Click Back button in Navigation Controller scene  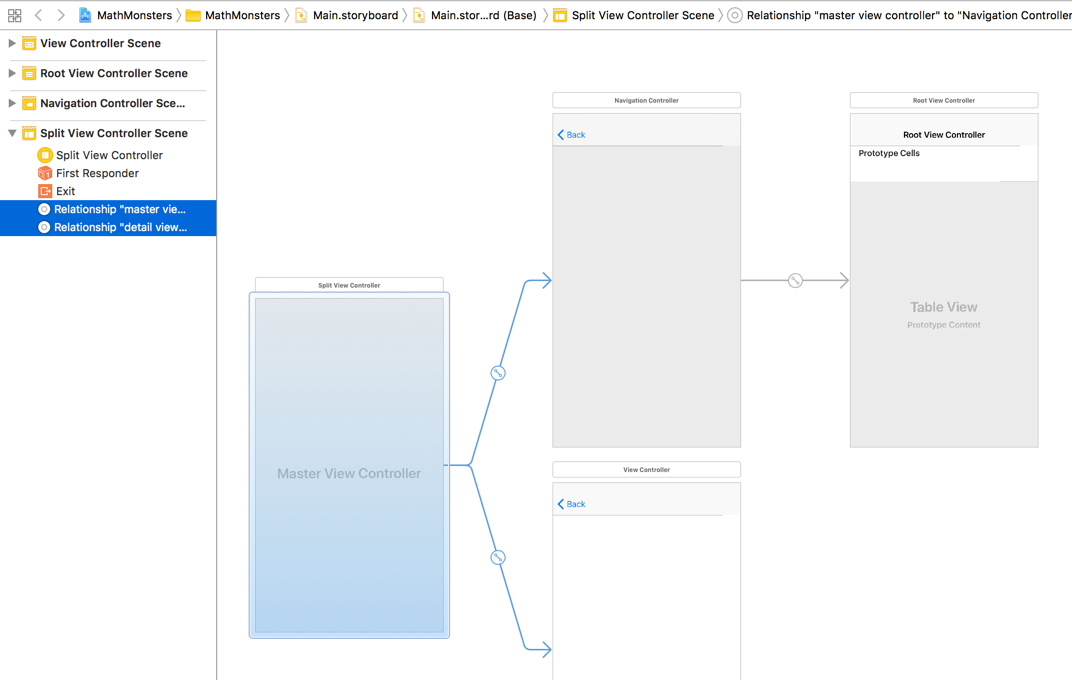[x=572, y=135]
